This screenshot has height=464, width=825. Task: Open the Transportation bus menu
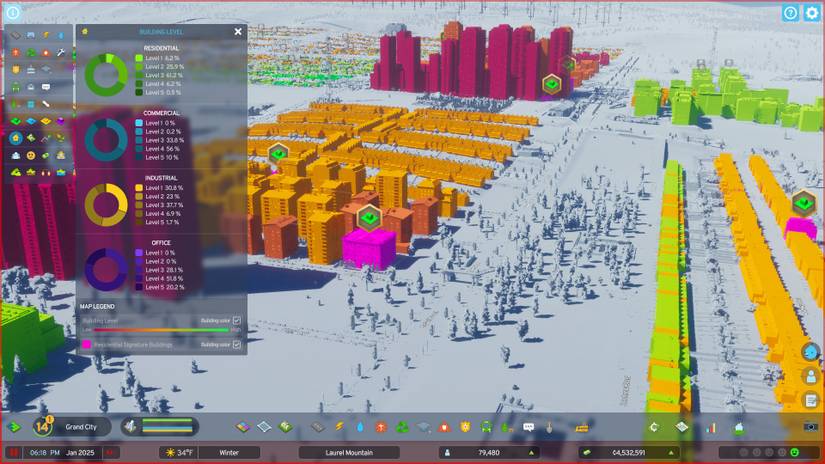tap(487, 427)
